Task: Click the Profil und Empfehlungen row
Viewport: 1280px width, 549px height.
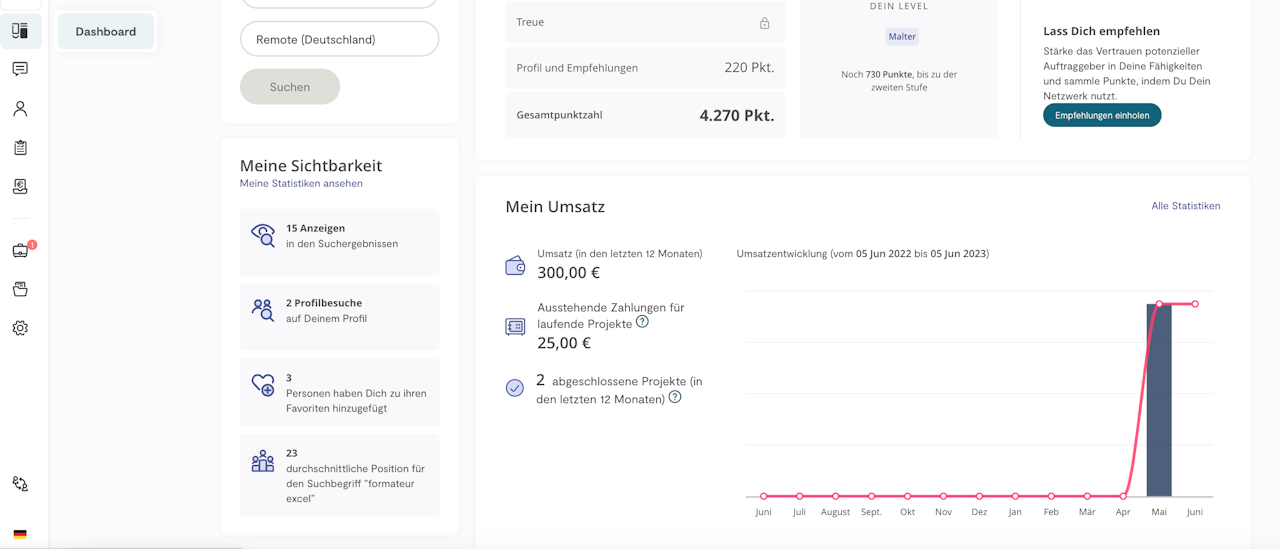Action: click(645, 68)
